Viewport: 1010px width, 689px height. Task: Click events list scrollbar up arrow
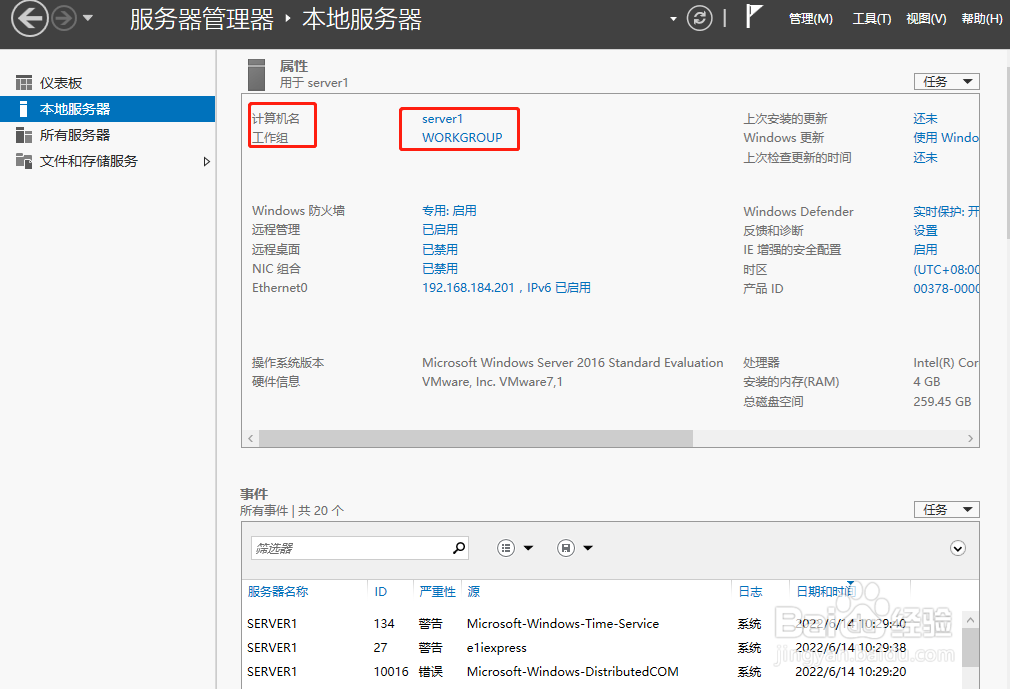[x=970, y=620]
